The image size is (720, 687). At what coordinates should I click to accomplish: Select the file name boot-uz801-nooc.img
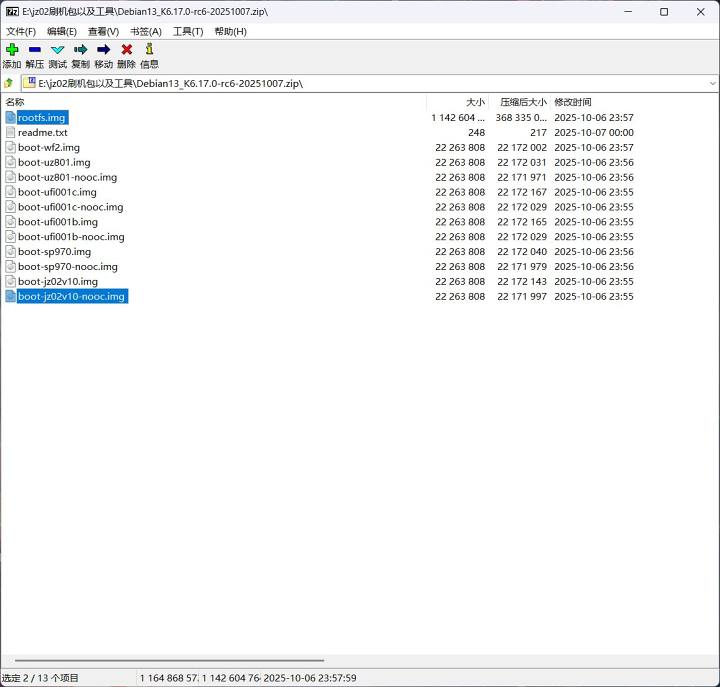coord(68,177)
